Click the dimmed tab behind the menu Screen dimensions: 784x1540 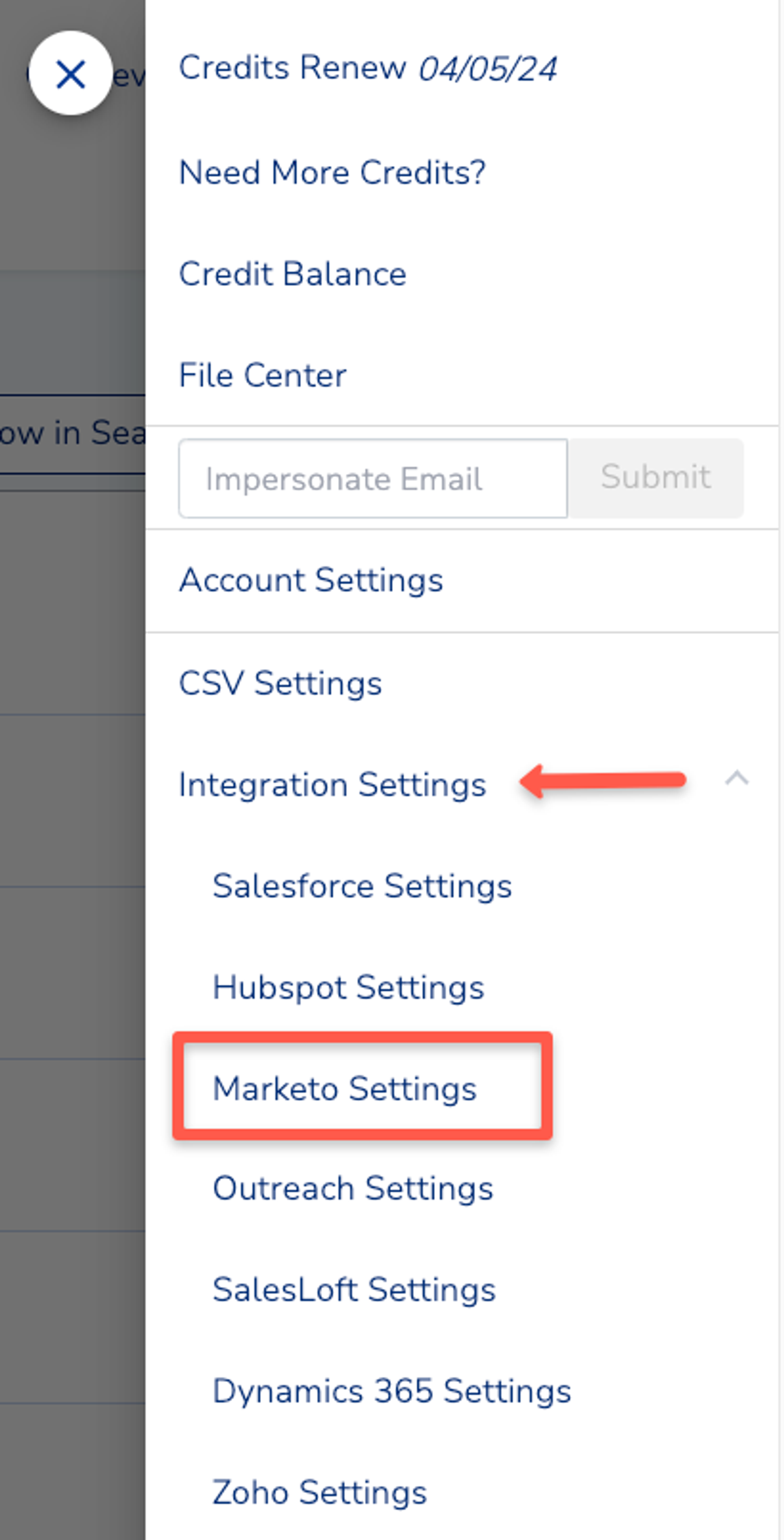(x=72, y=434)
